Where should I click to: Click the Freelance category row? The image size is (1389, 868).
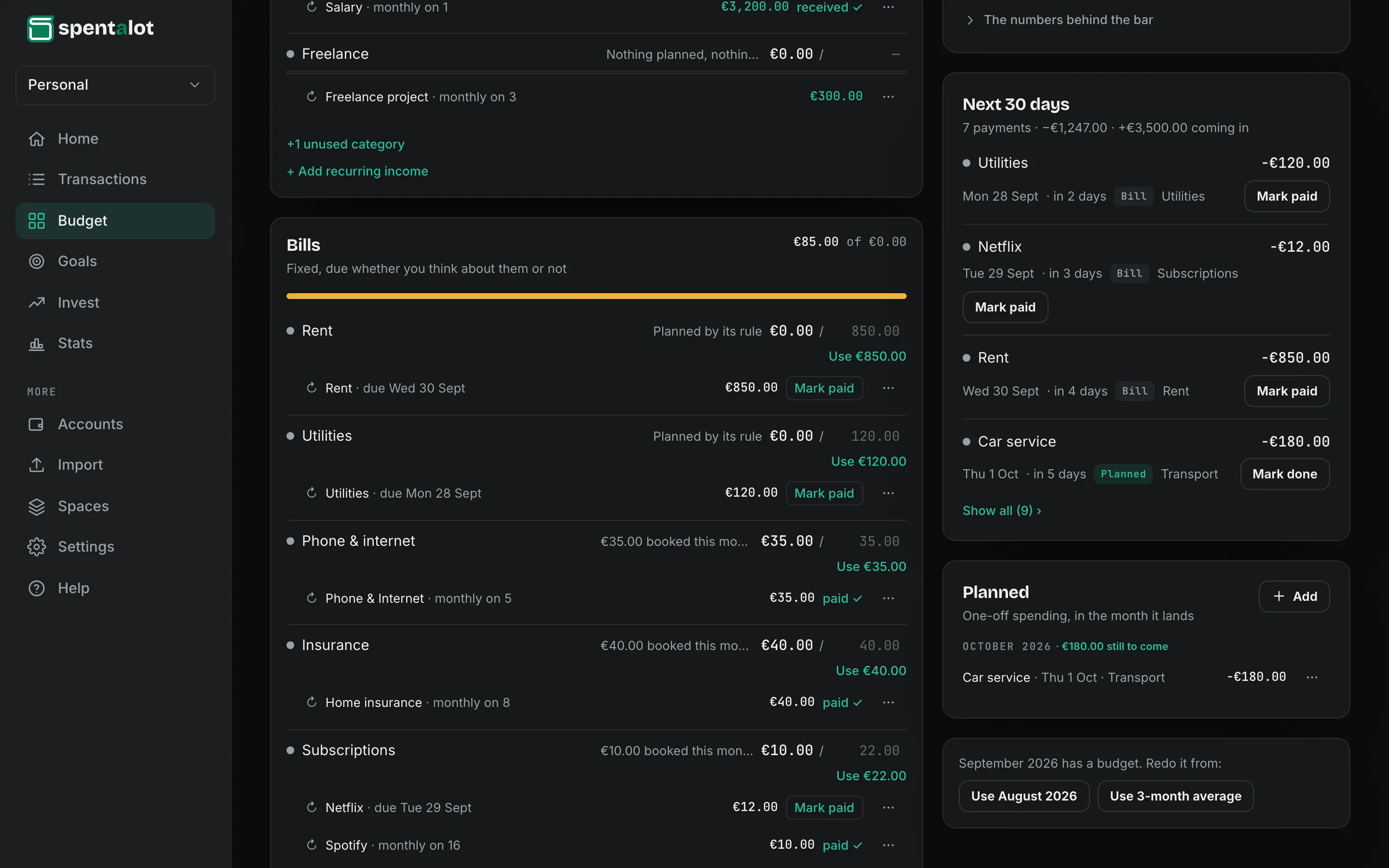596,54
